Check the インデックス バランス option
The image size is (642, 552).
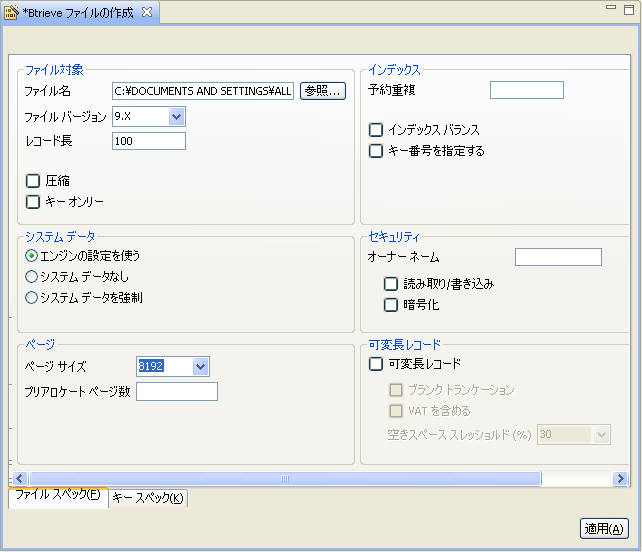pos(376,130)
